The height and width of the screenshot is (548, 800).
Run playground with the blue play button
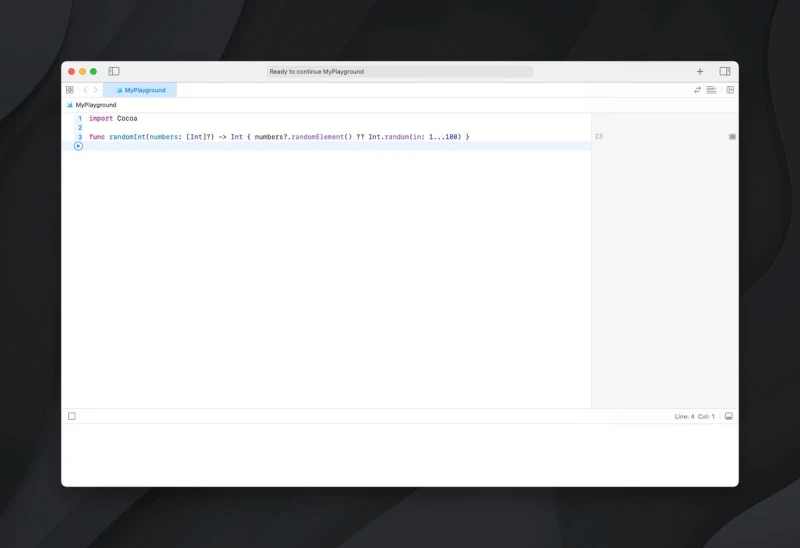click(78, 146)
